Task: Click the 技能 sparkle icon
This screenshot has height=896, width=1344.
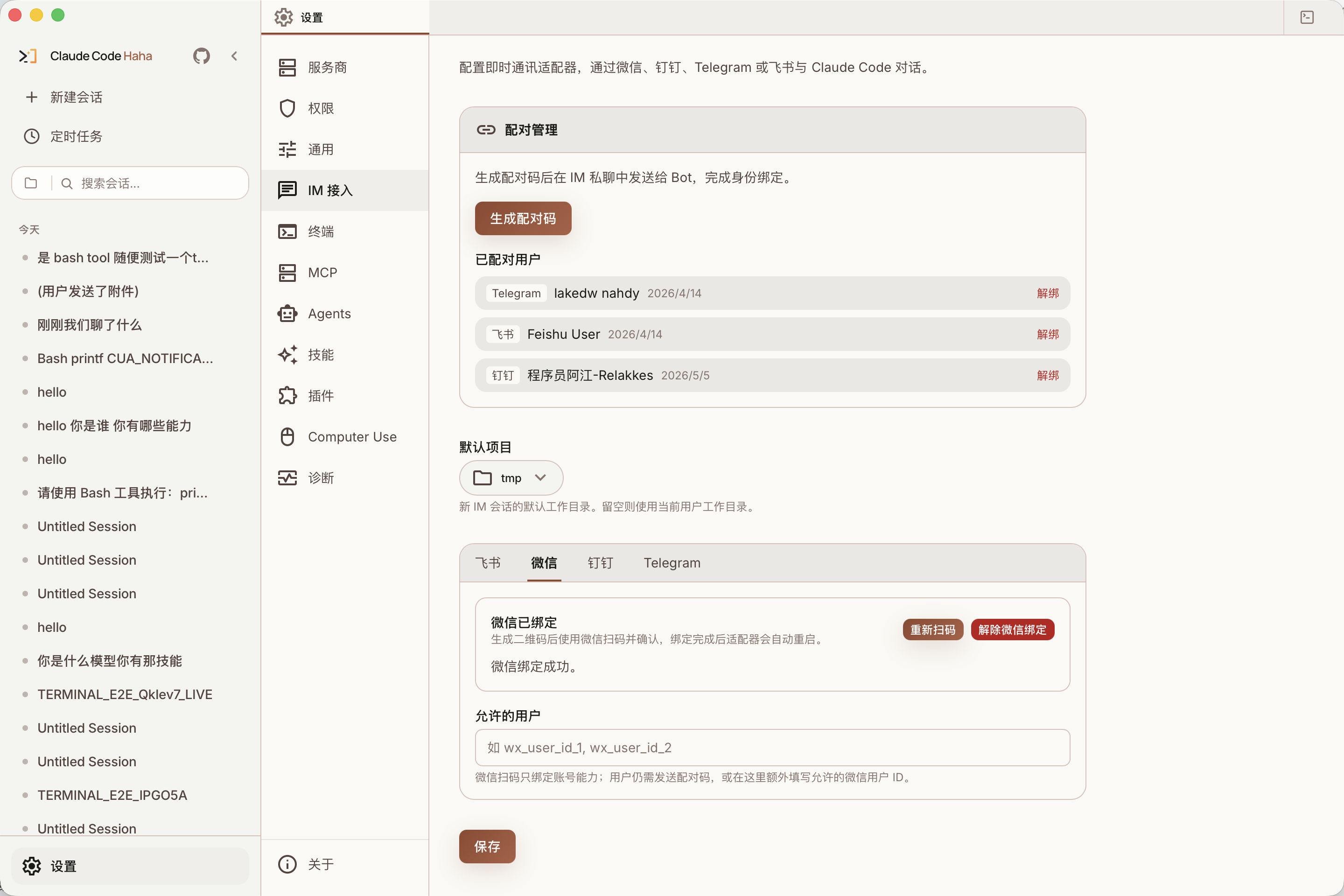Action: pyautogui.click(x=287, y=355)
